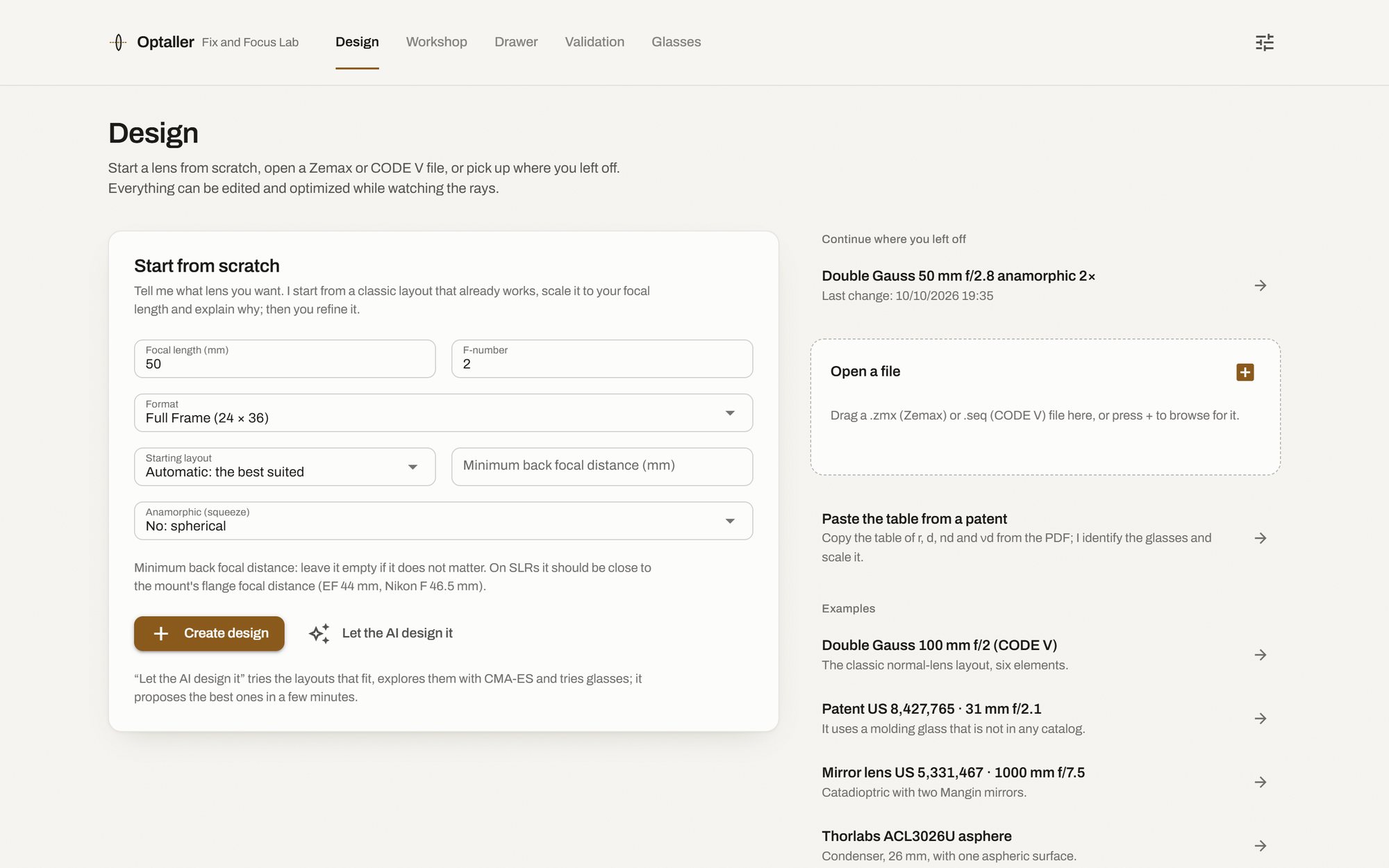Click arrow for Double Gauss 100 mm f/2 example
This screenshot has width=1389, height=868.
click(x=1260, y=655)
